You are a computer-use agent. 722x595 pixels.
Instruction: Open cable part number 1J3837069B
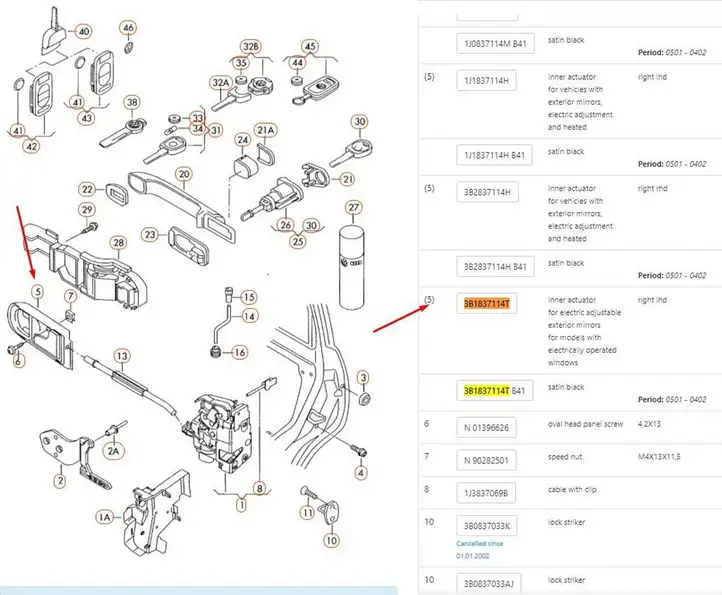486,493
